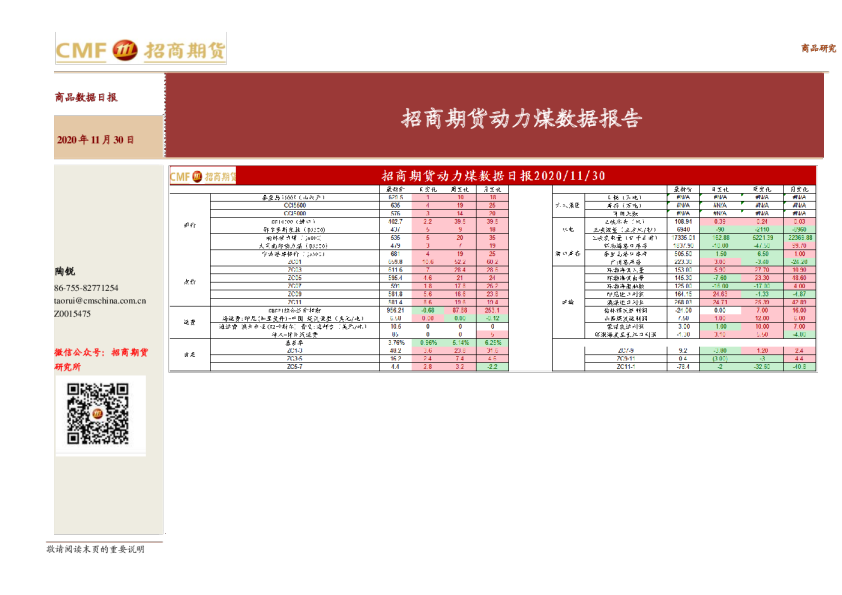The width and height of the screenshot is (842, 595).
Task: Click the table banner 招商期货动力煤数据日报2020/11/30
Action: pos(493,176)
